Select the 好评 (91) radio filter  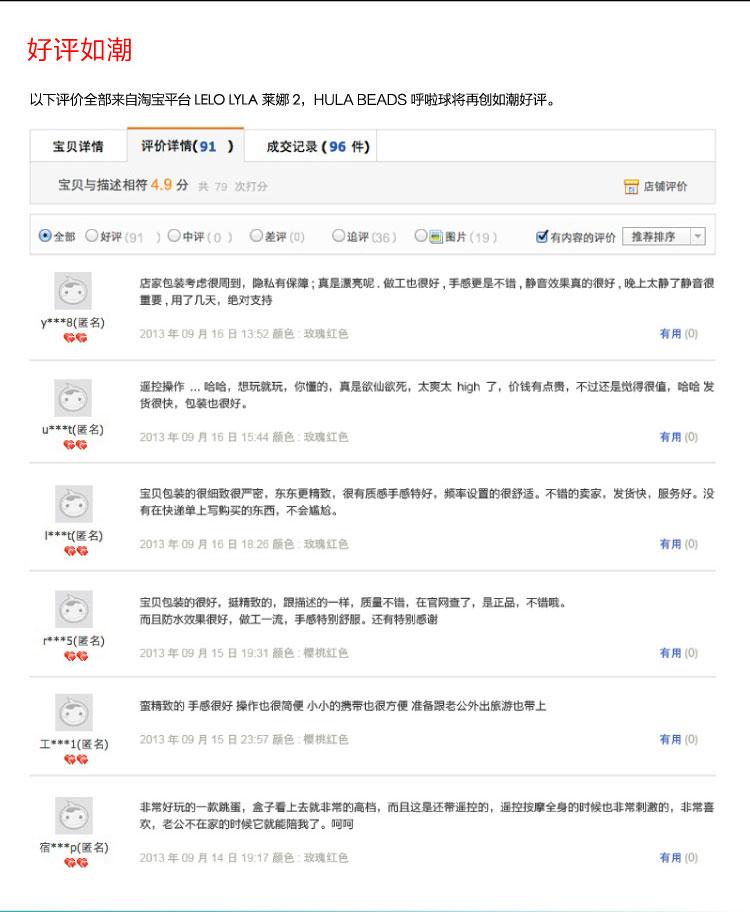pos(92,237)
